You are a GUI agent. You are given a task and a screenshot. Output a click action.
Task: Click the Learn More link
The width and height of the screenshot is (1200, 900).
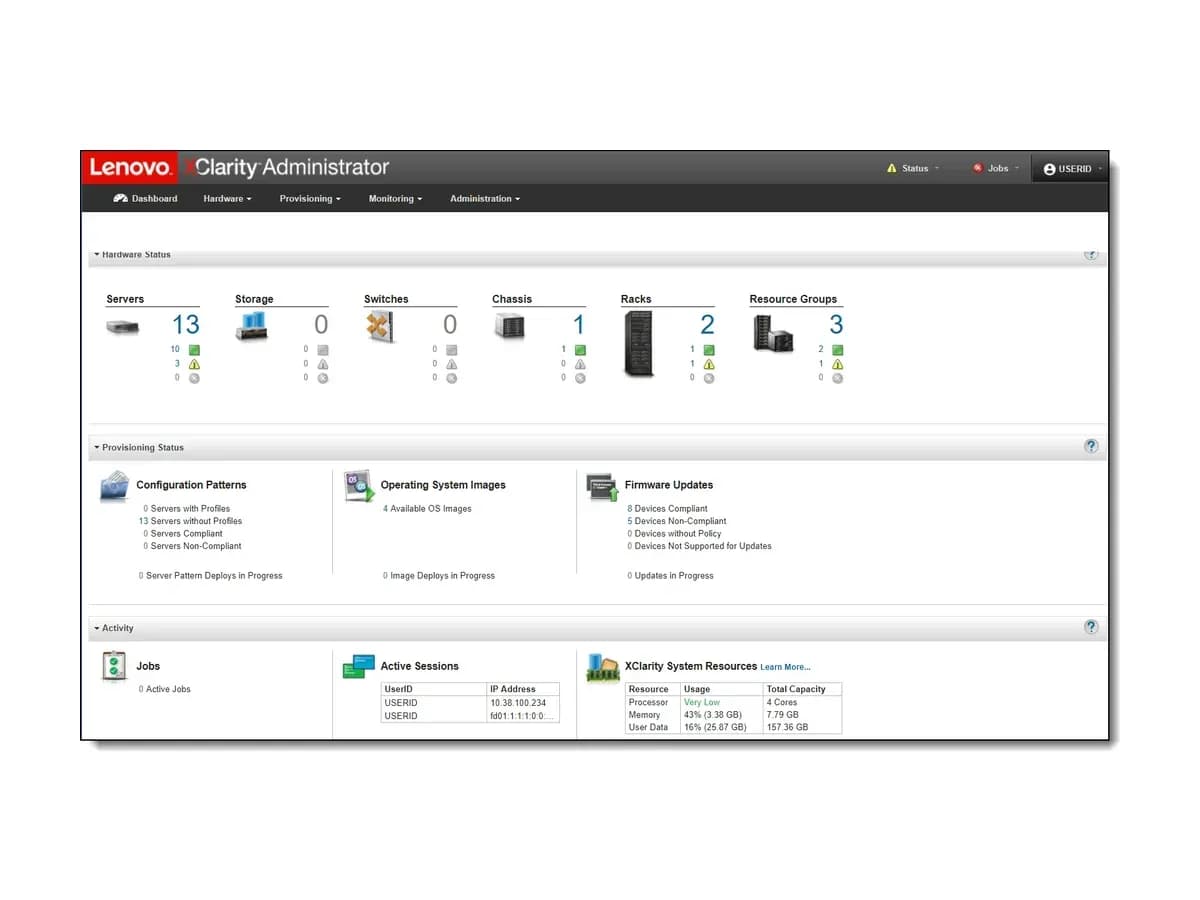pyautogui.click(x=785, y=667)
